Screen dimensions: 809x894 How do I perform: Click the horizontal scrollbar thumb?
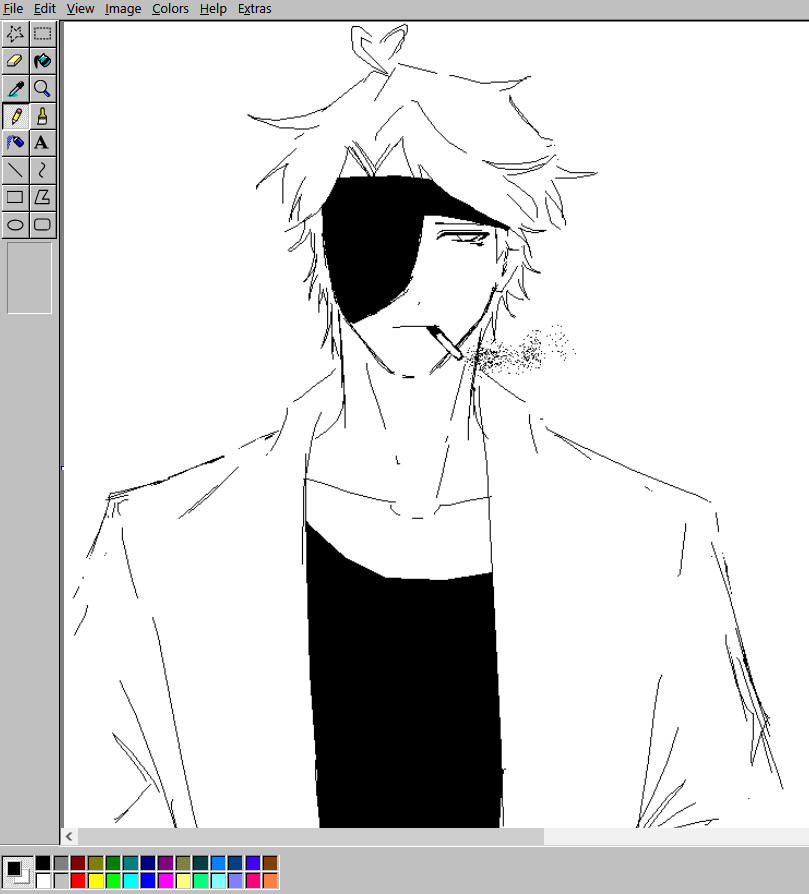(311, 836)
